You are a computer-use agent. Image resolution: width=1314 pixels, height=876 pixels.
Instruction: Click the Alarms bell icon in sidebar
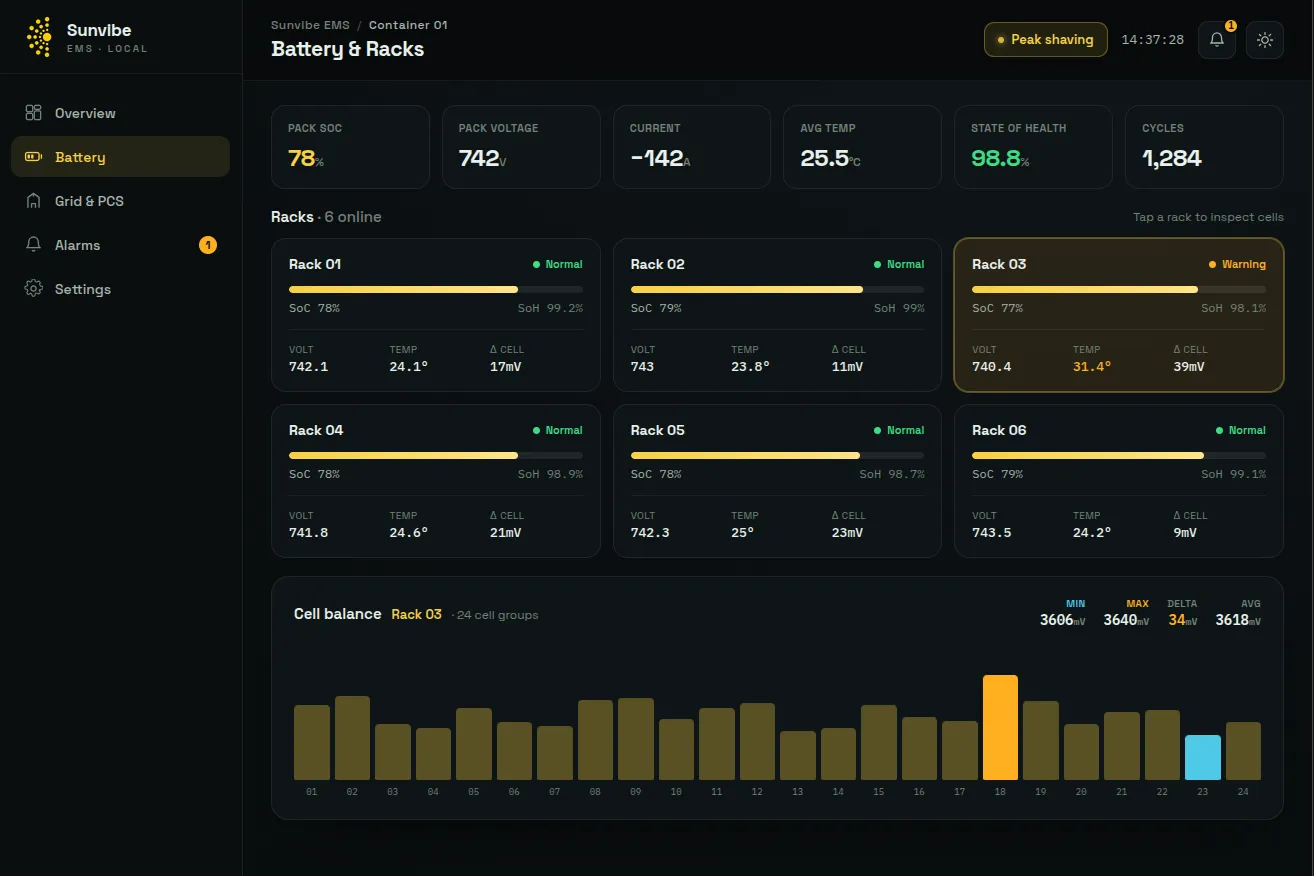(33, 245)
